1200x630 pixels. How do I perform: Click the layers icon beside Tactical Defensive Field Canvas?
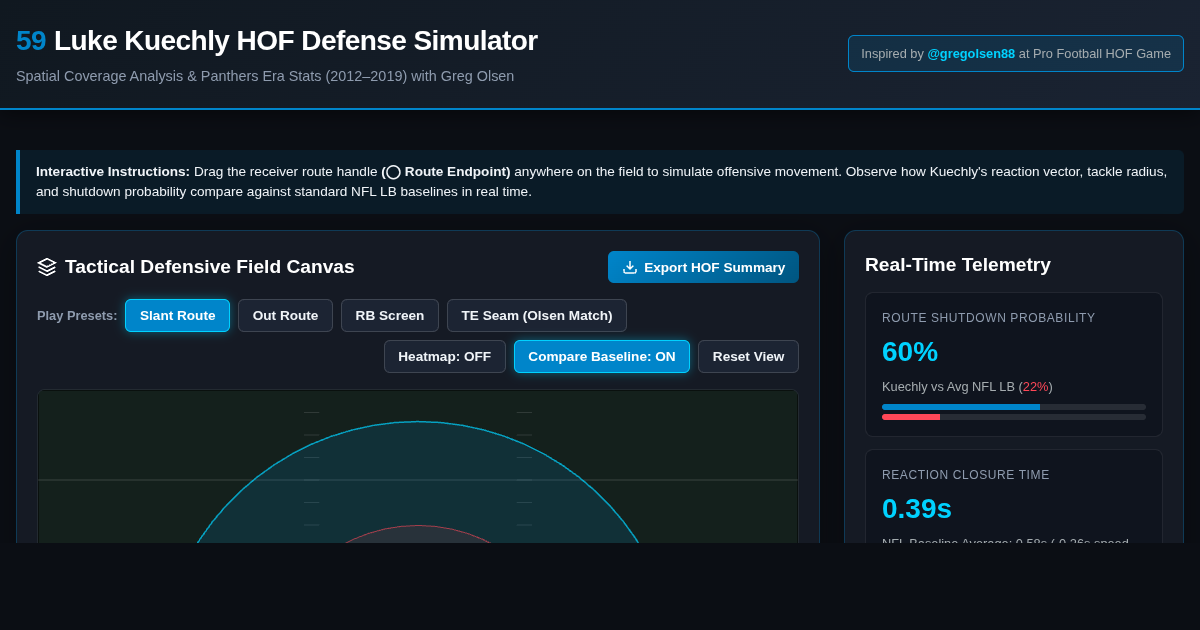point(47,267)
